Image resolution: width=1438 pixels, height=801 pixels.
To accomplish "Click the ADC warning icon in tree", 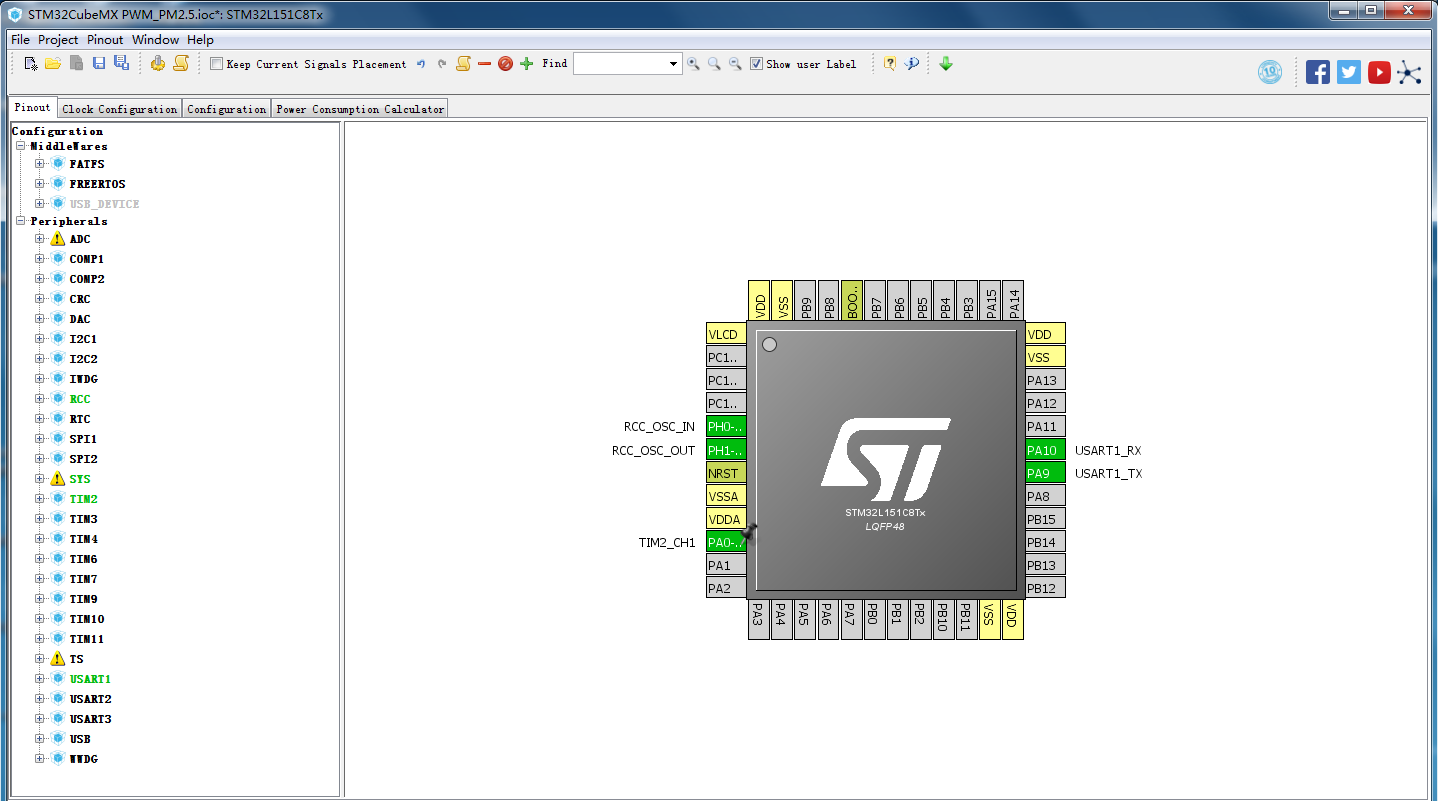I will [57, 239].
